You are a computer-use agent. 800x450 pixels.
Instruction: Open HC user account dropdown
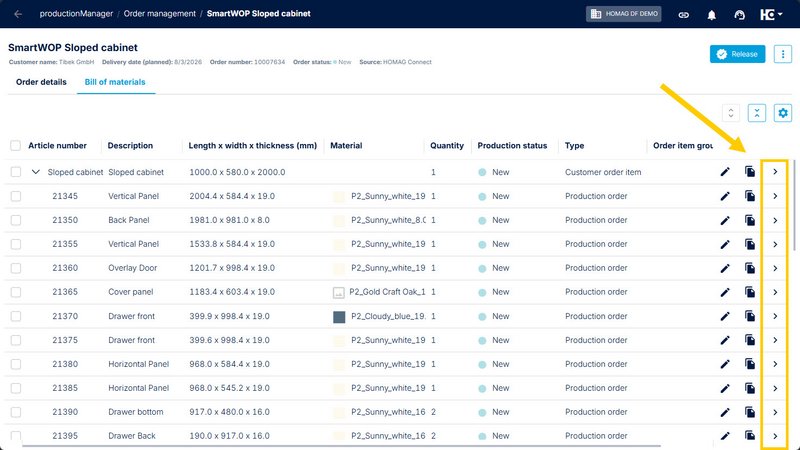[x=771, y=14]
